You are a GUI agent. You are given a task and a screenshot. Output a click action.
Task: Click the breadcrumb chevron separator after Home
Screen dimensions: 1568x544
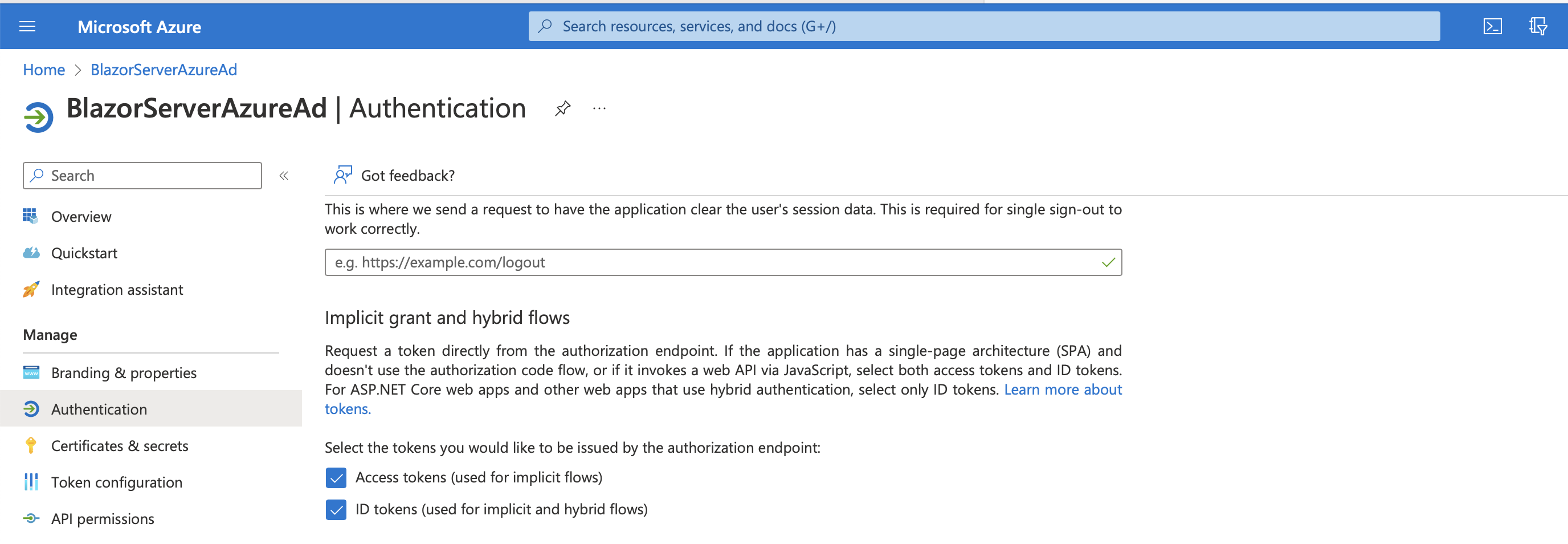[x=78, y=70]
